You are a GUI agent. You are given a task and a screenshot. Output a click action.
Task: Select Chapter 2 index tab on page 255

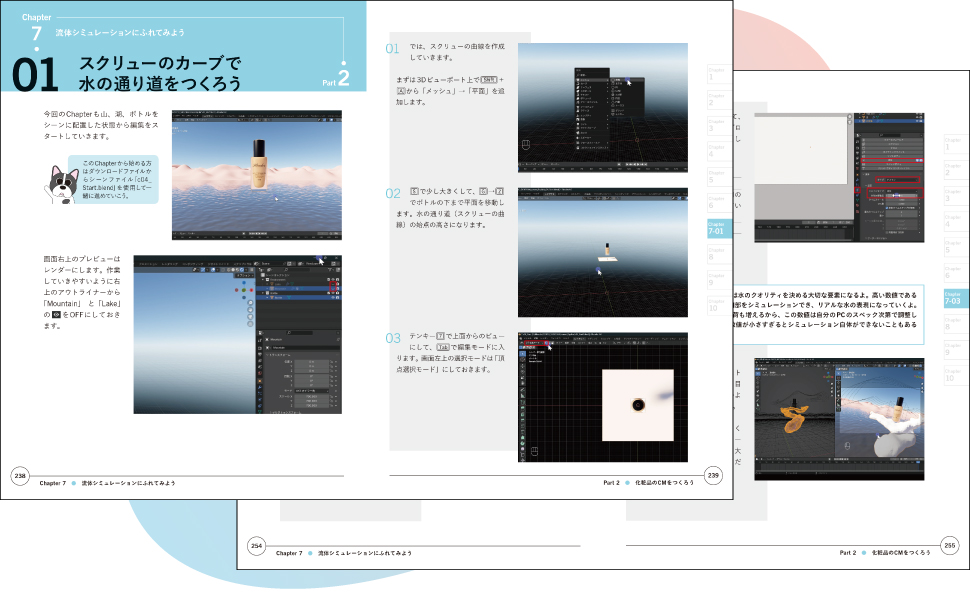coord(955,170)
